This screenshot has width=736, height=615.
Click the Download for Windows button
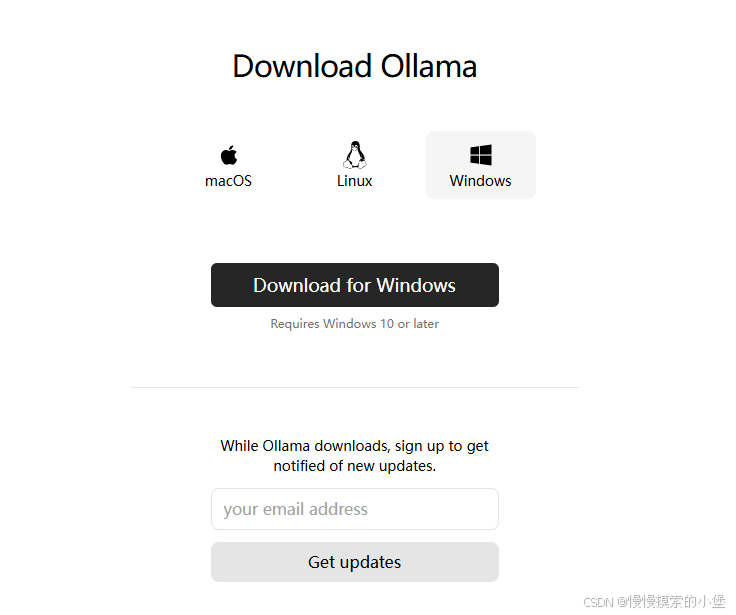click(355, 285)
